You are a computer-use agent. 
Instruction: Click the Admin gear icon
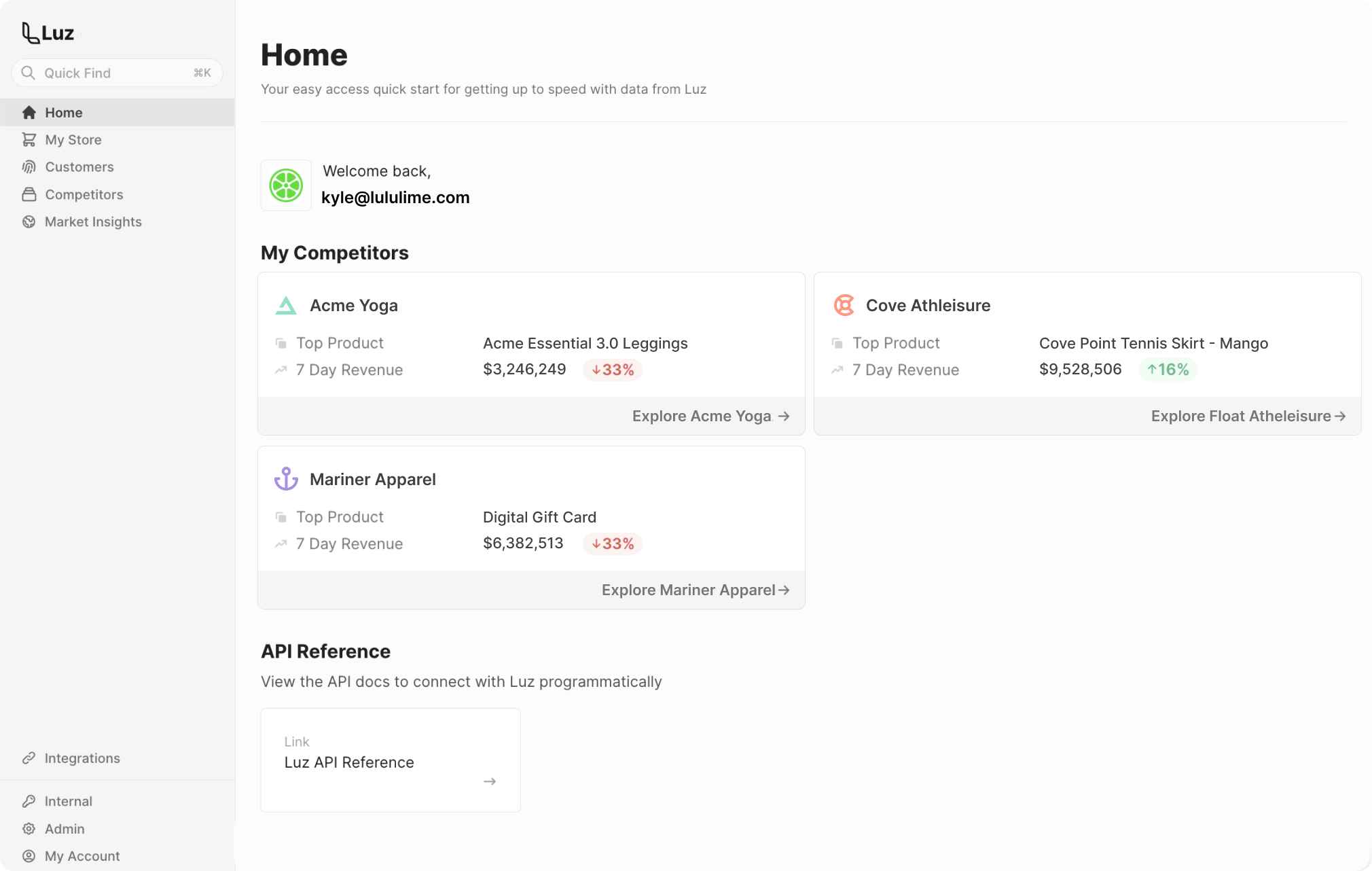(29, 829)
